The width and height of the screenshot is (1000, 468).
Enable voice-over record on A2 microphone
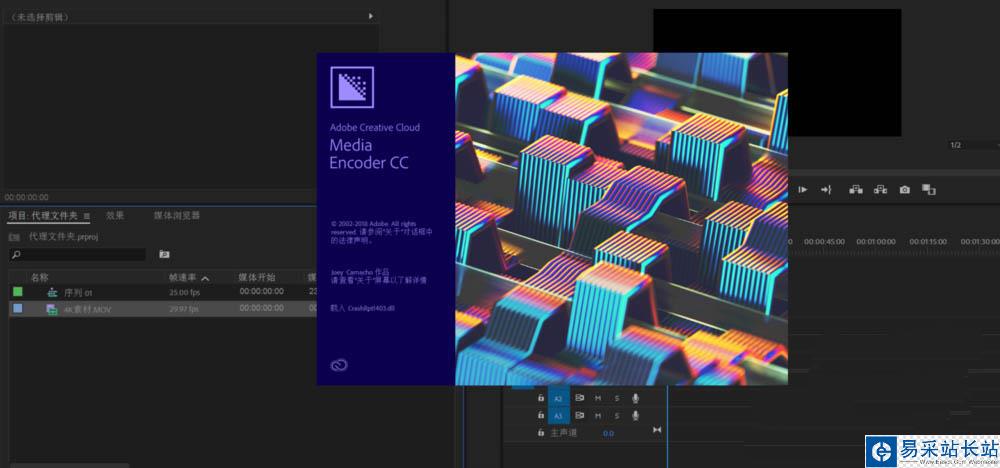pyautogui.click(x=635, y=398)
